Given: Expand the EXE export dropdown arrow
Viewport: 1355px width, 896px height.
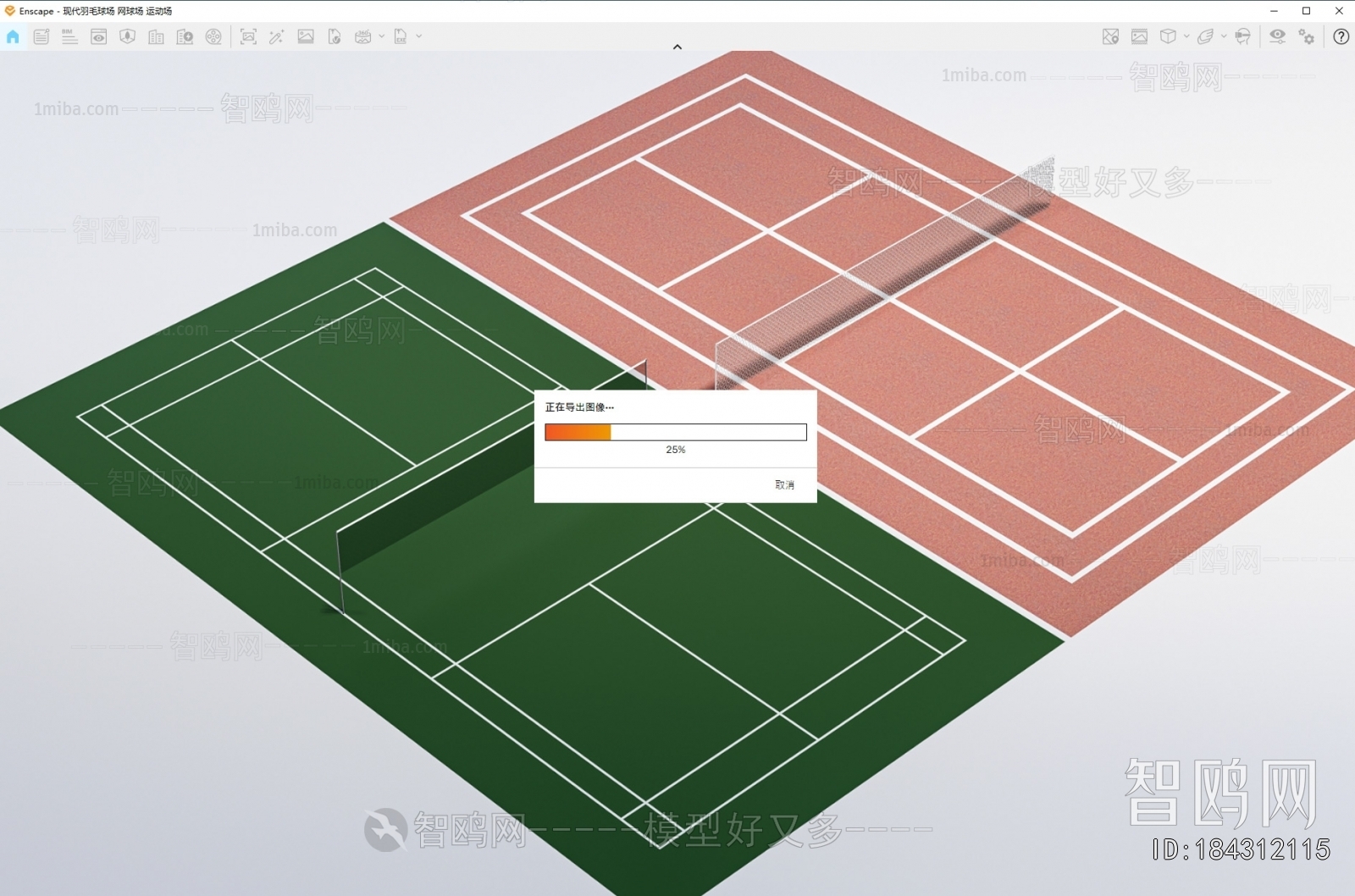Looking at the screenshot, I should [419, 36].
